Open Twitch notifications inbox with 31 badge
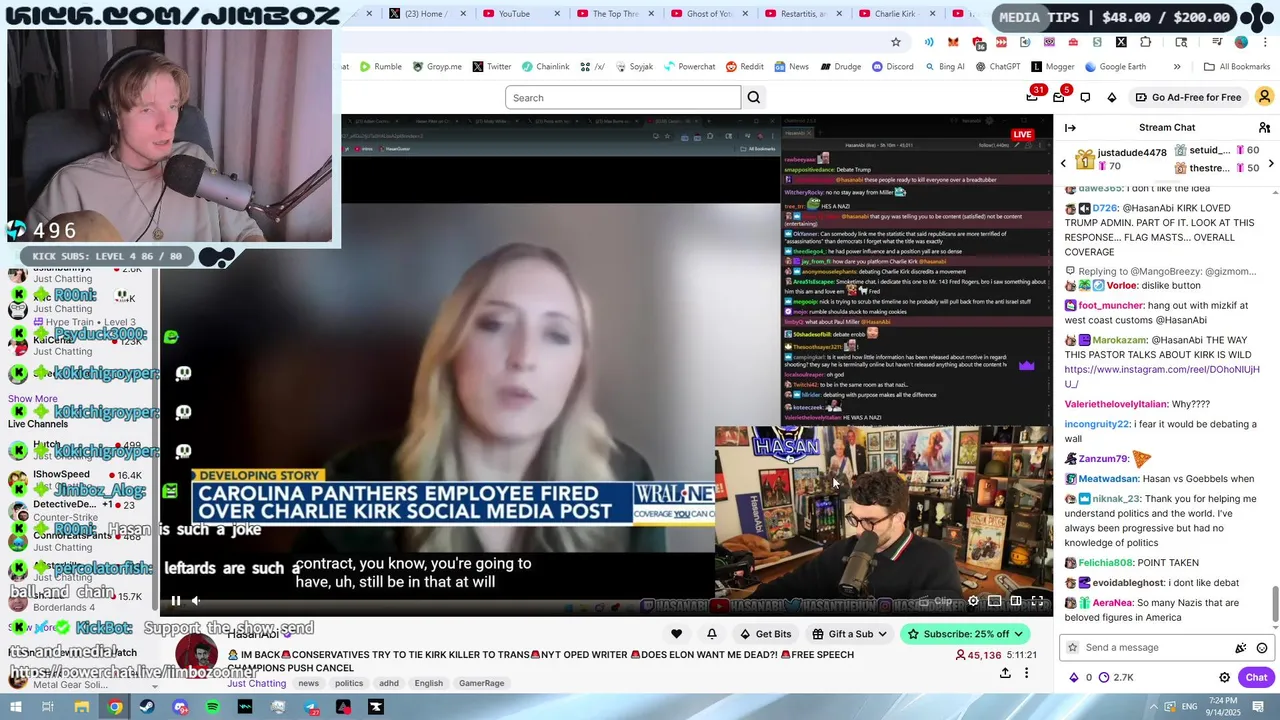Image resolution: width=1280 pixels, height=720 pixels. click(1033, 97)
